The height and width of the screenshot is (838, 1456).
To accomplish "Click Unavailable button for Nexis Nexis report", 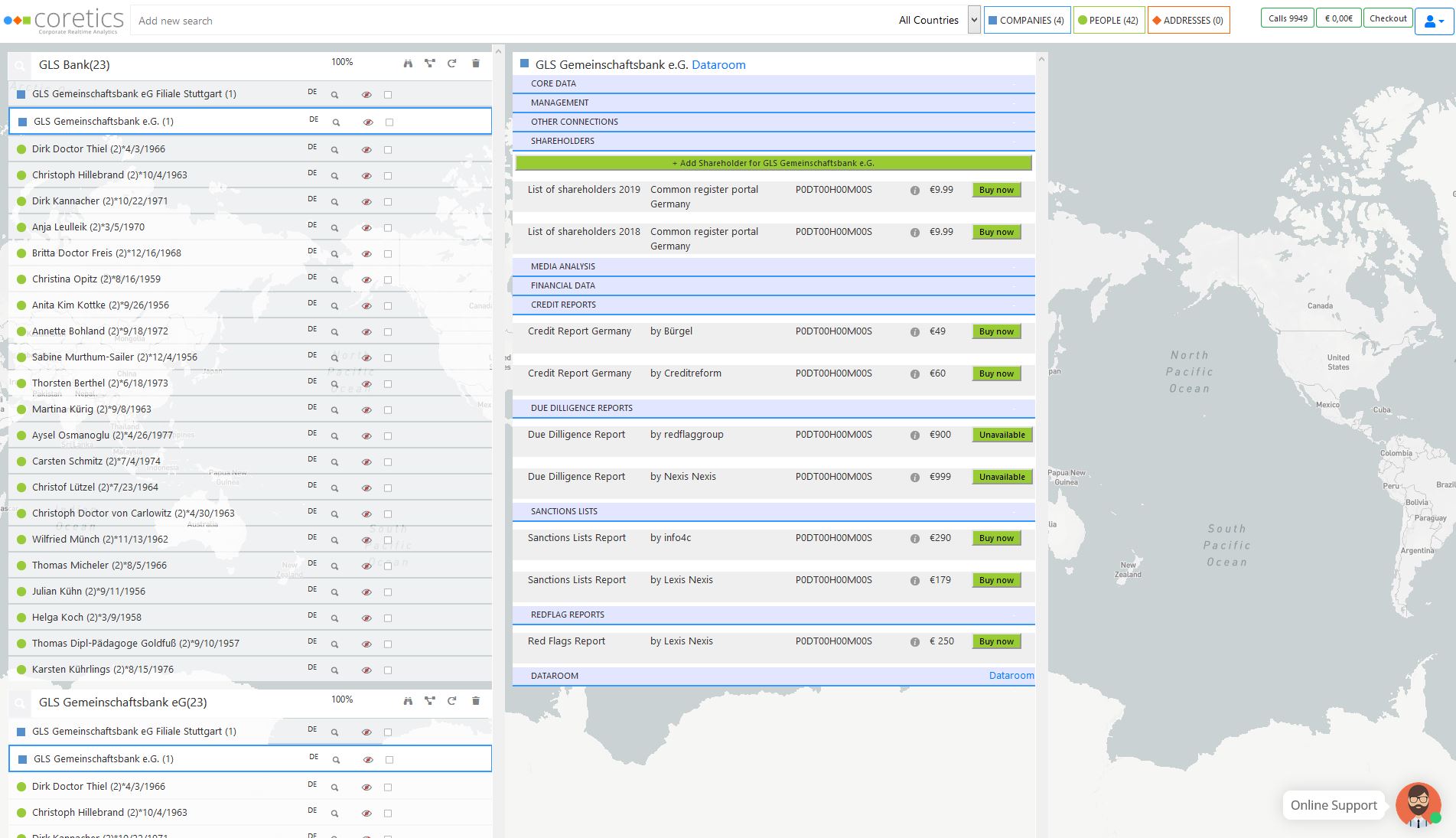I will point(1002,477).
